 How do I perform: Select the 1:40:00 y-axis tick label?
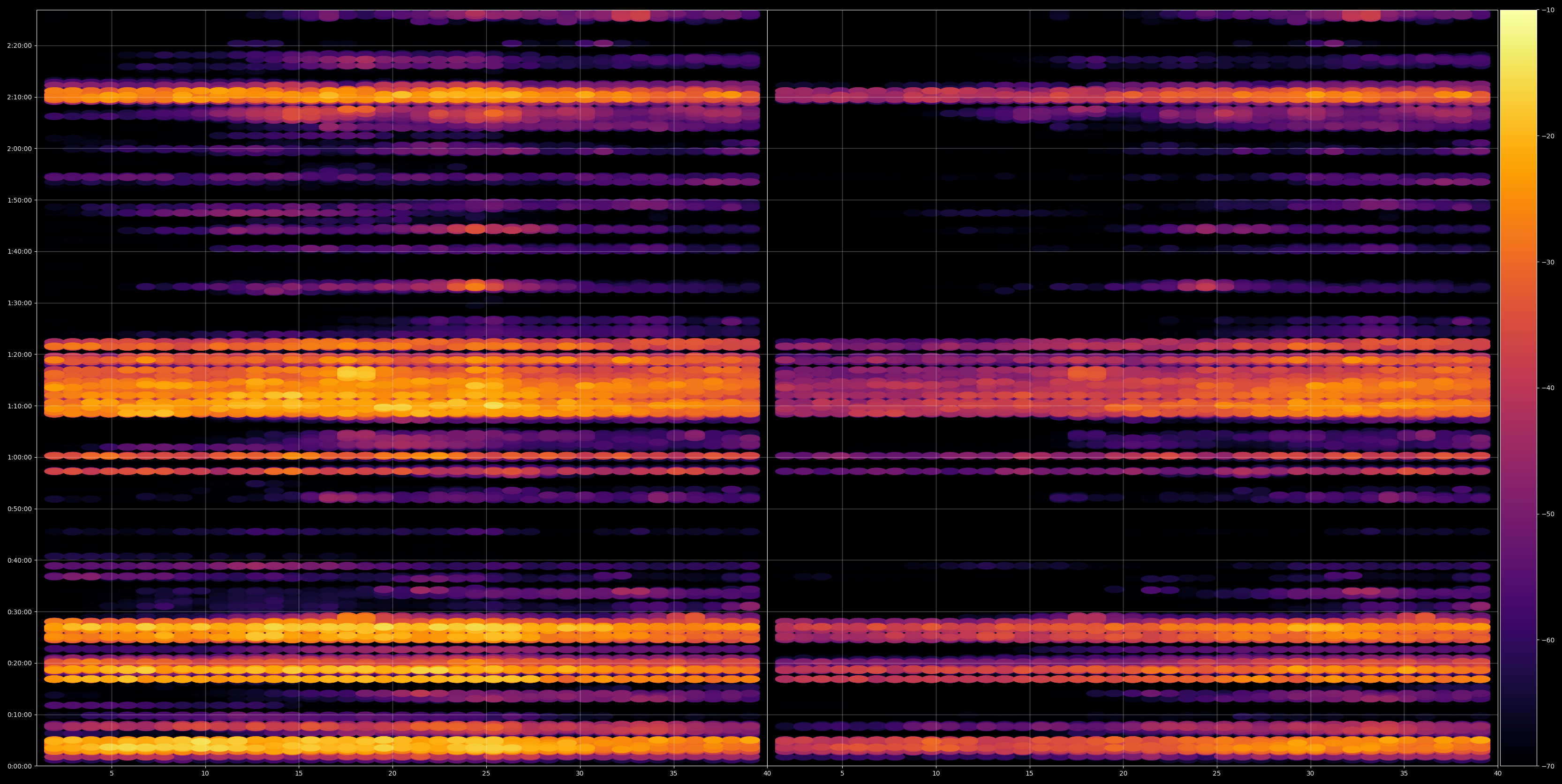(19, 251)
